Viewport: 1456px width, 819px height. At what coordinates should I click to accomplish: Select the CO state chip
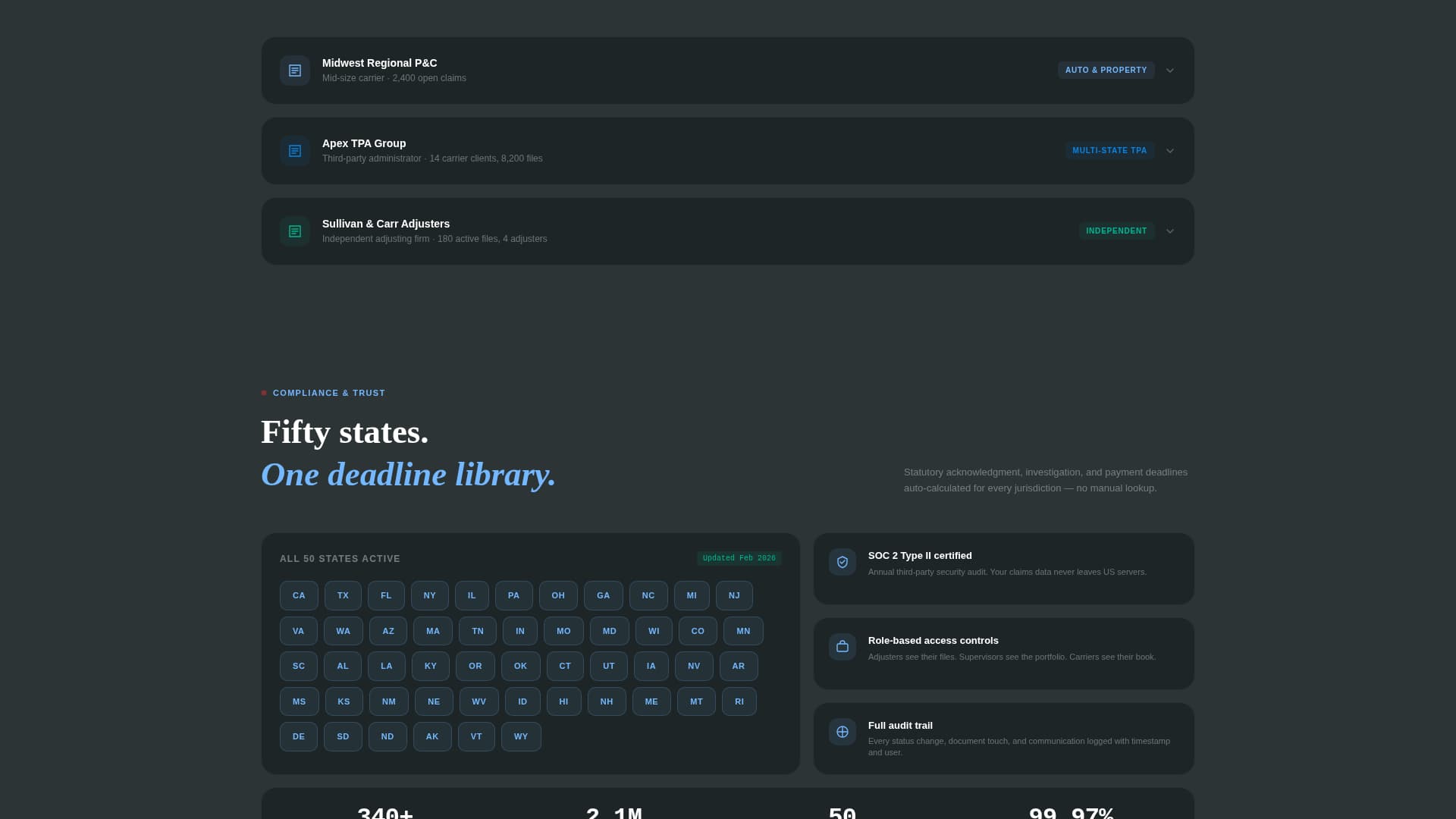[x=698, y=631]
